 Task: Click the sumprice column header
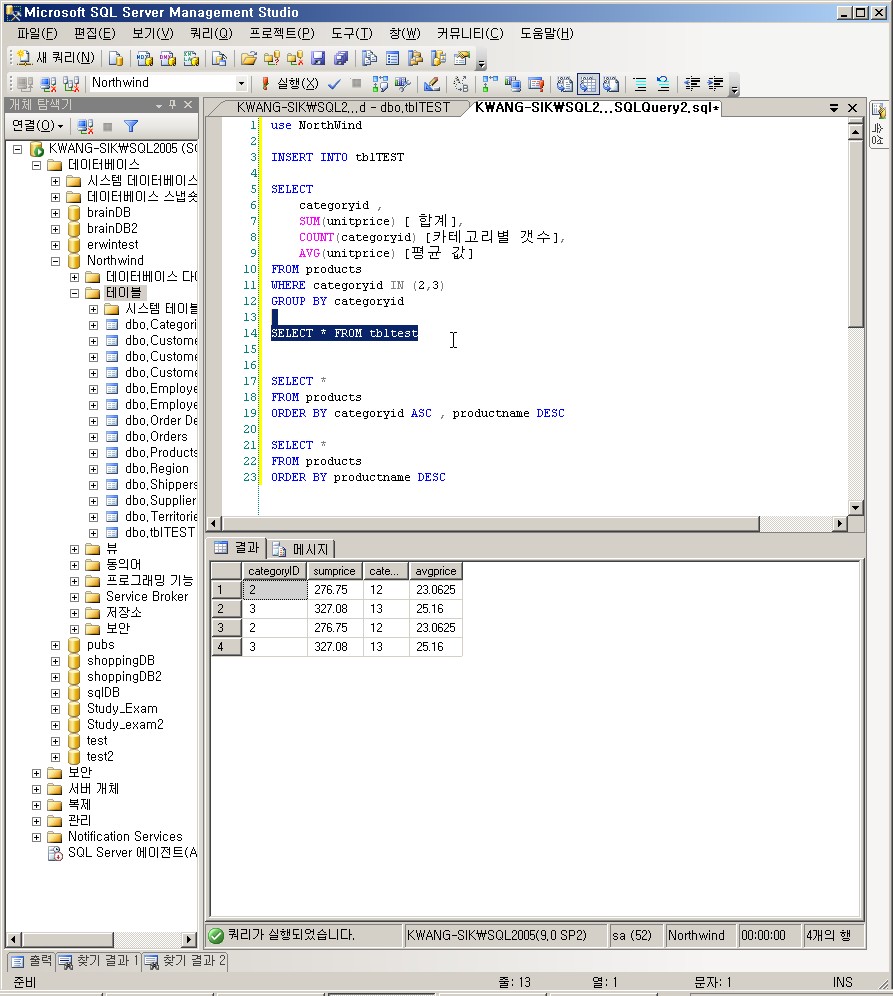pyautogui.click(x=335, y=571)
